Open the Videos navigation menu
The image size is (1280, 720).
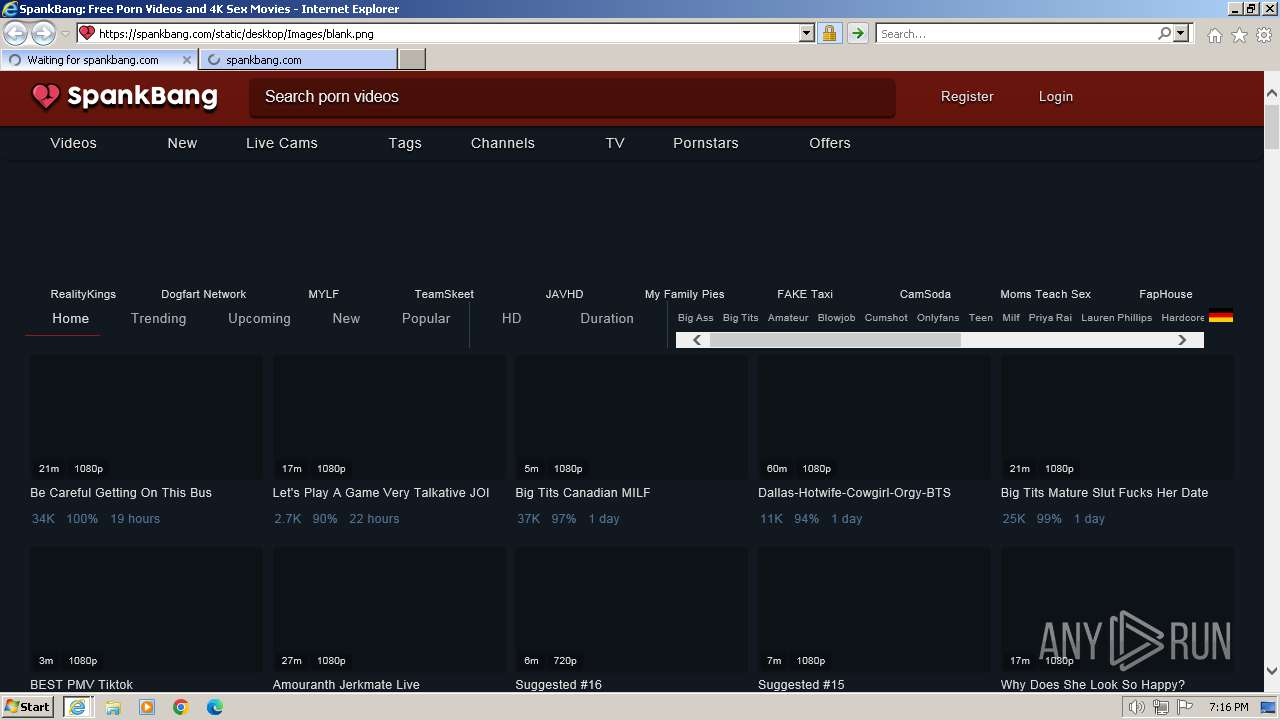[x=73, y=143]
